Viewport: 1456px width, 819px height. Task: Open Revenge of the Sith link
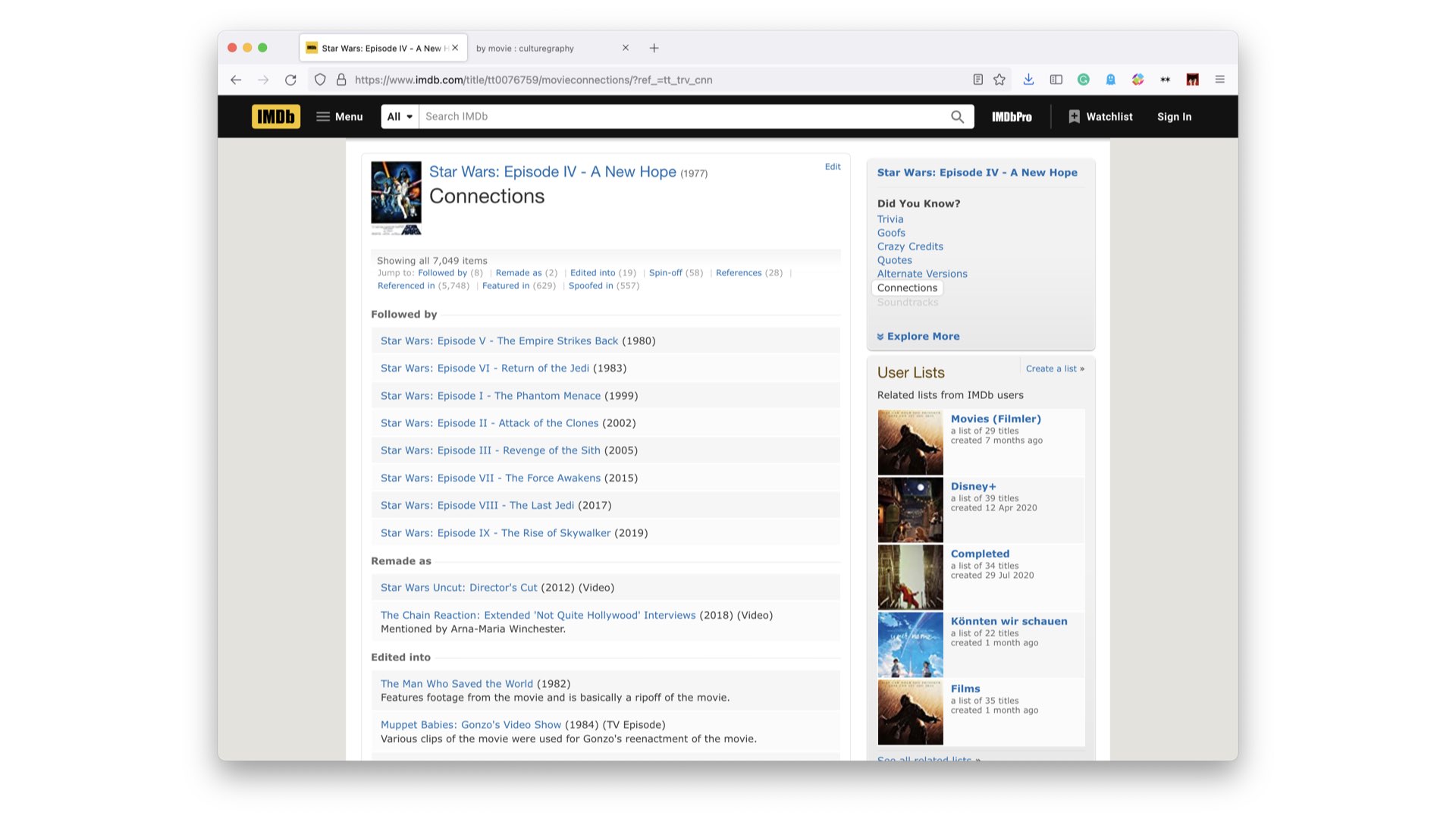tap(491, 450)
